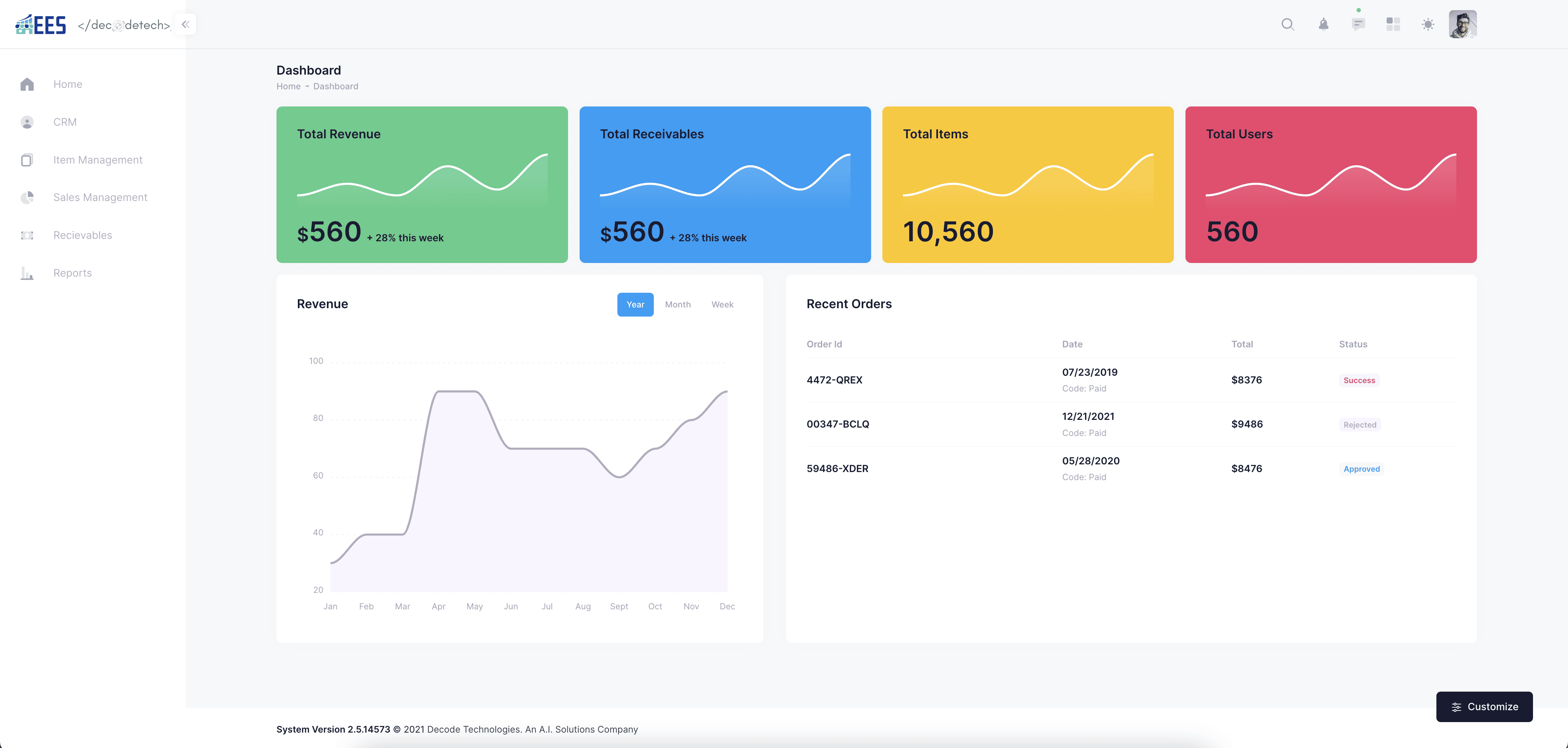The image size is (1568, 748).
Task: Open the notifications bell icon
Action: click(1323, 25)
